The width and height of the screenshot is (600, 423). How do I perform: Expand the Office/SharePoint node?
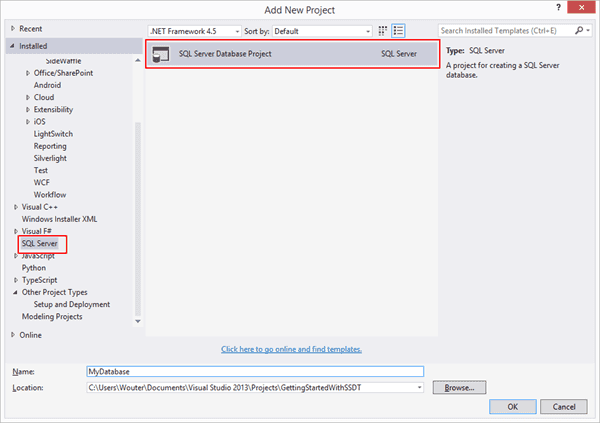pyautogui.click(x=28, y=73)
